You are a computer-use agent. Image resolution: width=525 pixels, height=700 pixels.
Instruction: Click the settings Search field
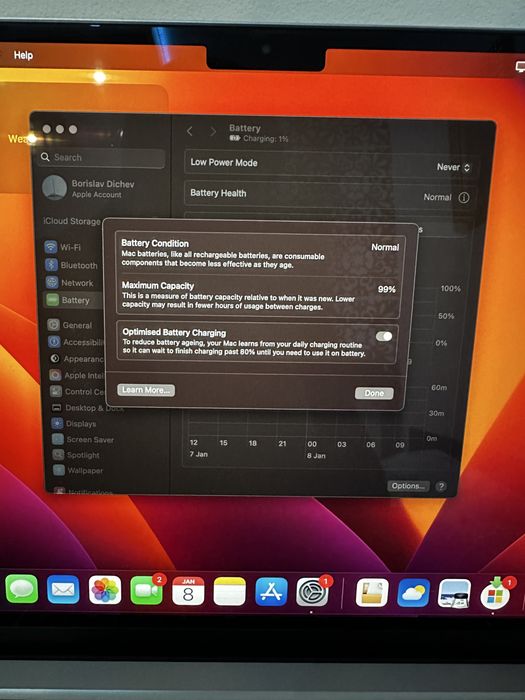click(x=101, y=158)
